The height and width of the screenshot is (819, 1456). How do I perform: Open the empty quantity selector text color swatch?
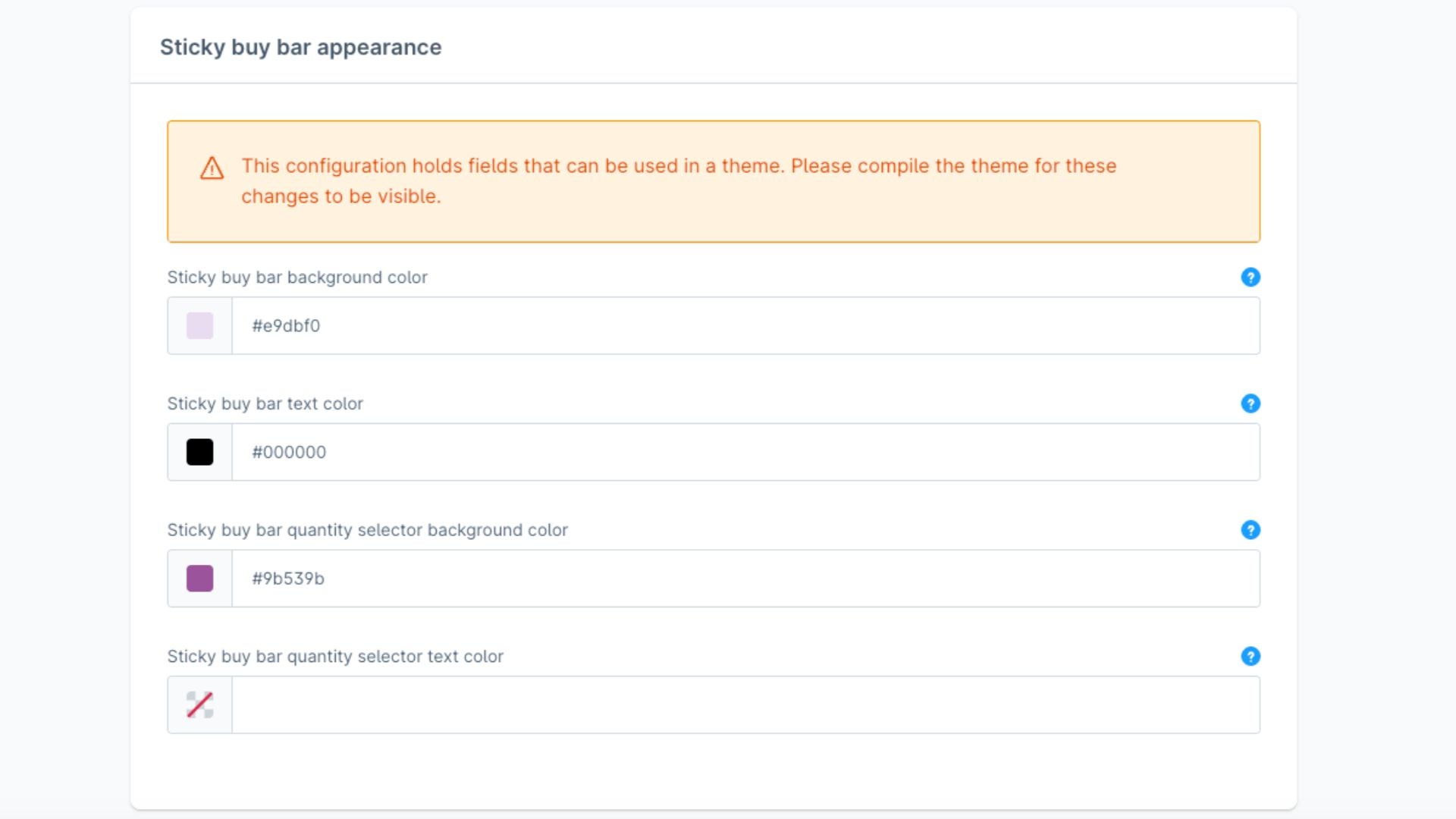[200, 704]
